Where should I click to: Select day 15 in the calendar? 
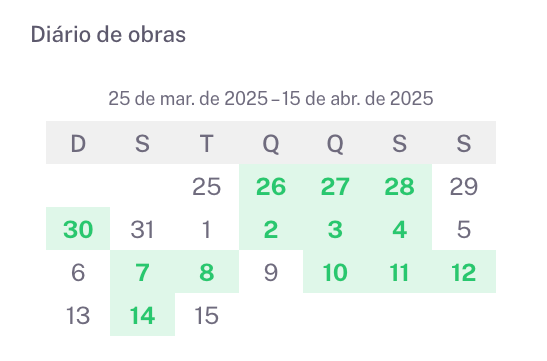(207, 315)
